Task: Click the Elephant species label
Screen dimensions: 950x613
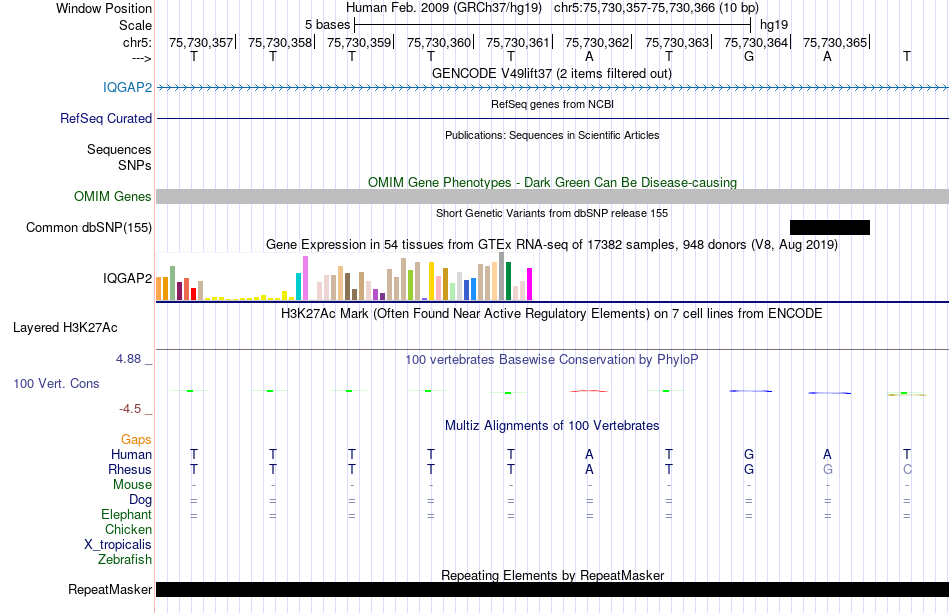Action: (127, 514)
